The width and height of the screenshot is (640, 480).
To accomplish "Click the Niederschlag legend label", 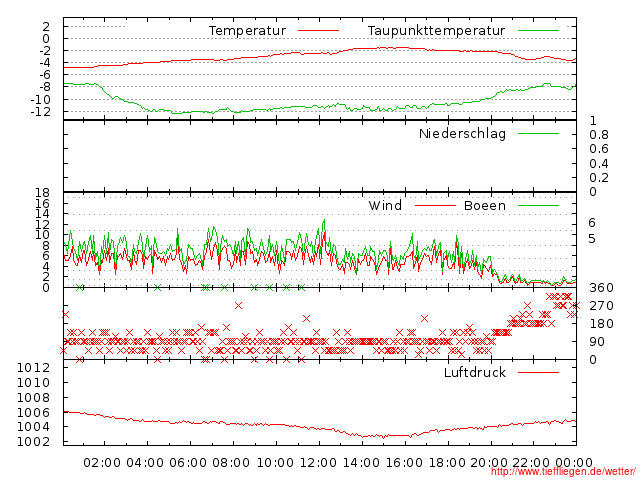I will point(462,133).
